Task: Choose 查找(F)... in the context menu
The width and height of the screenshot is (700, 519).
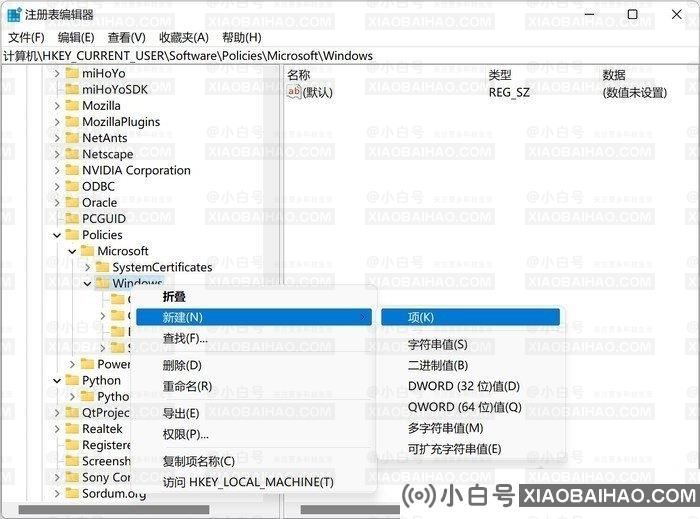Action: pyautogui.click(x=254, y=338)
